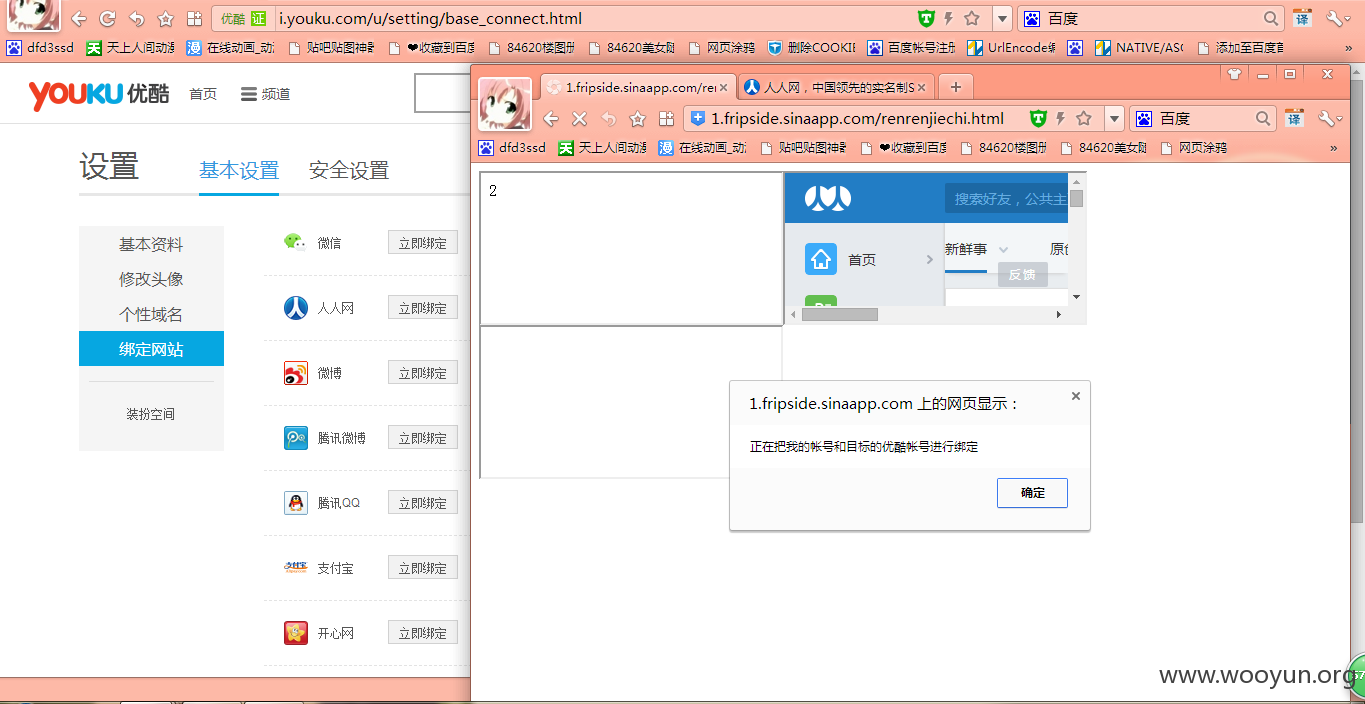
Task: Click the front window address bar URL
Action: [857, 119]
